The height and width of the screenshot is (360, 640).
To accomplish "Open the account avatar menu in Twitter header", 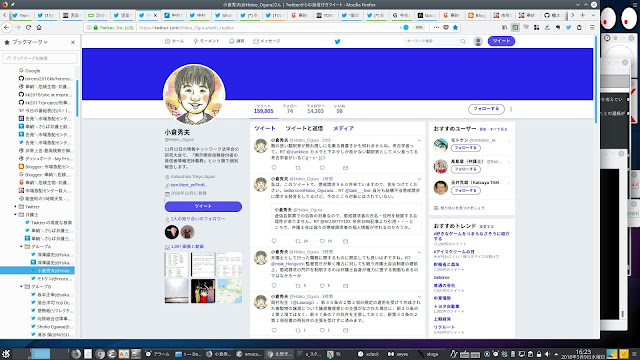I will click(478, 41).
